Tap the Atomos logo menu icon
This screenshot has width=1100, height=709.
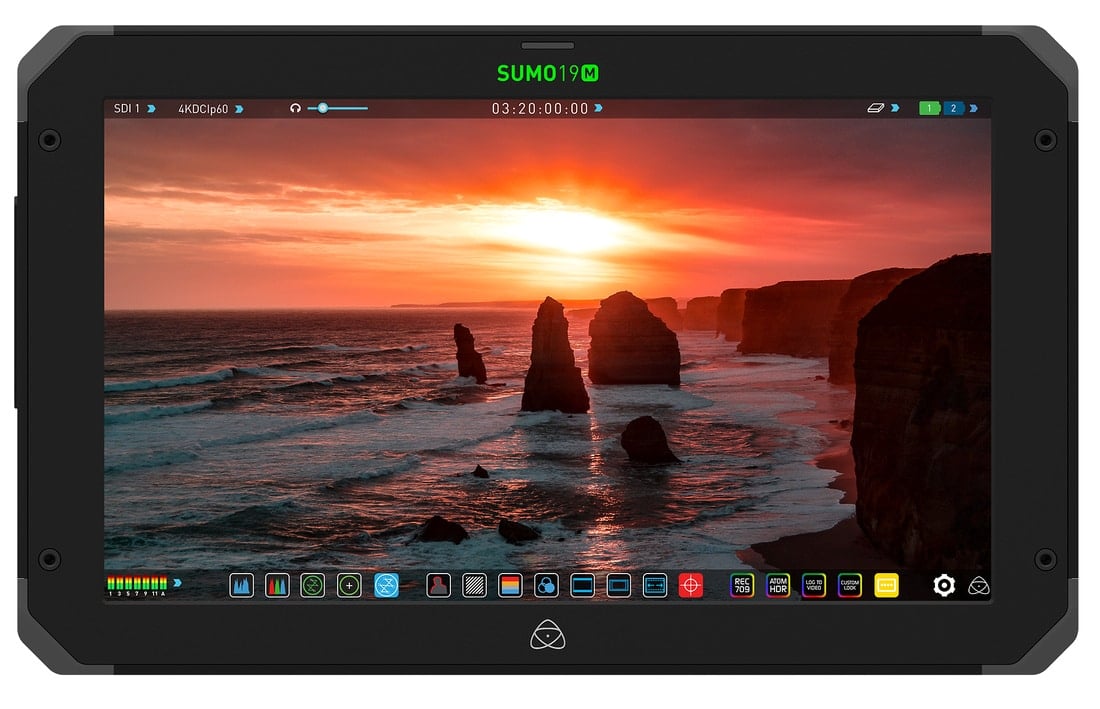pyautogui.click(x=979, y=586)
